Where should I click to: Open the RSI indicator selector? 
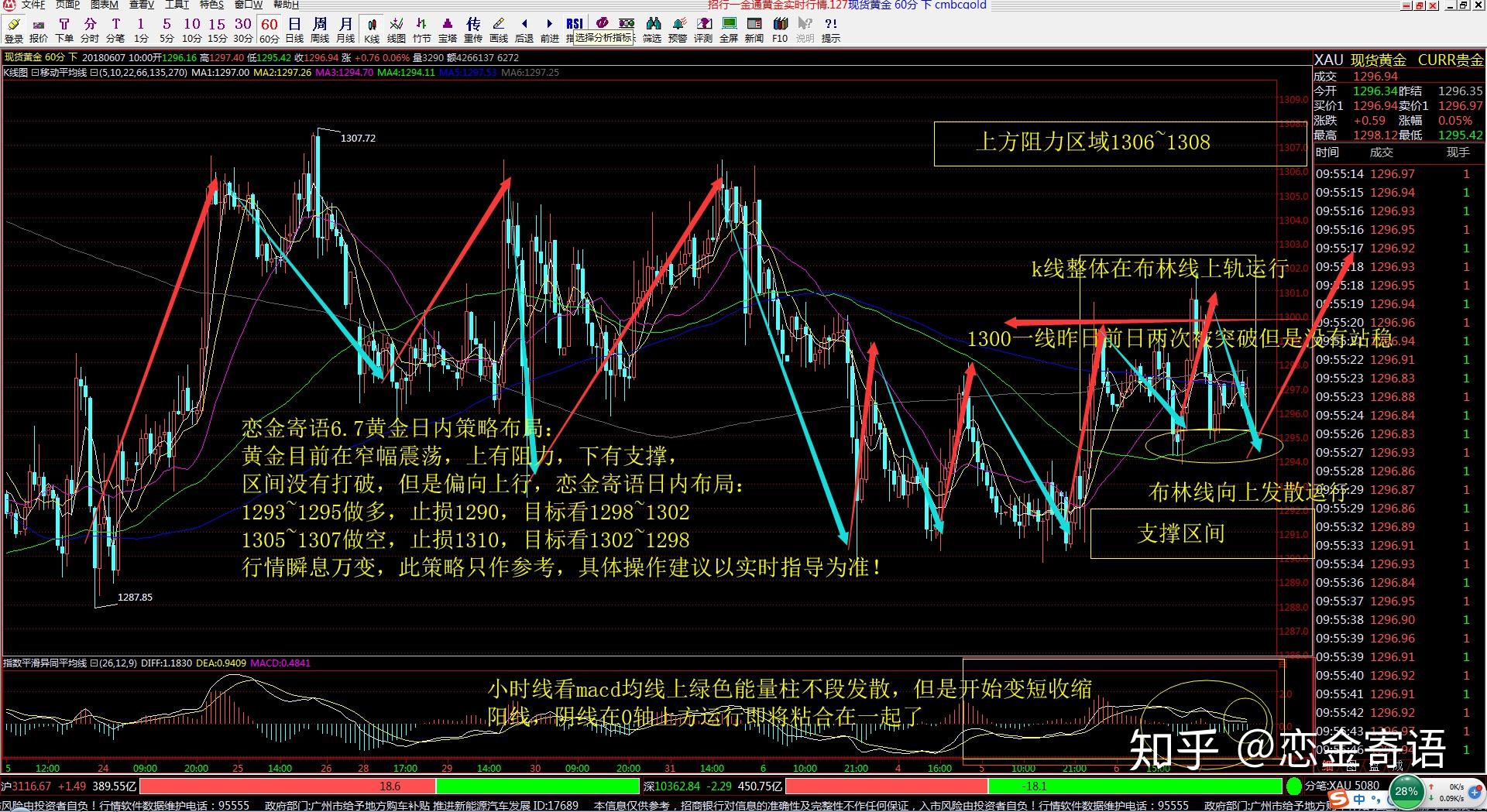click(575, 24)
